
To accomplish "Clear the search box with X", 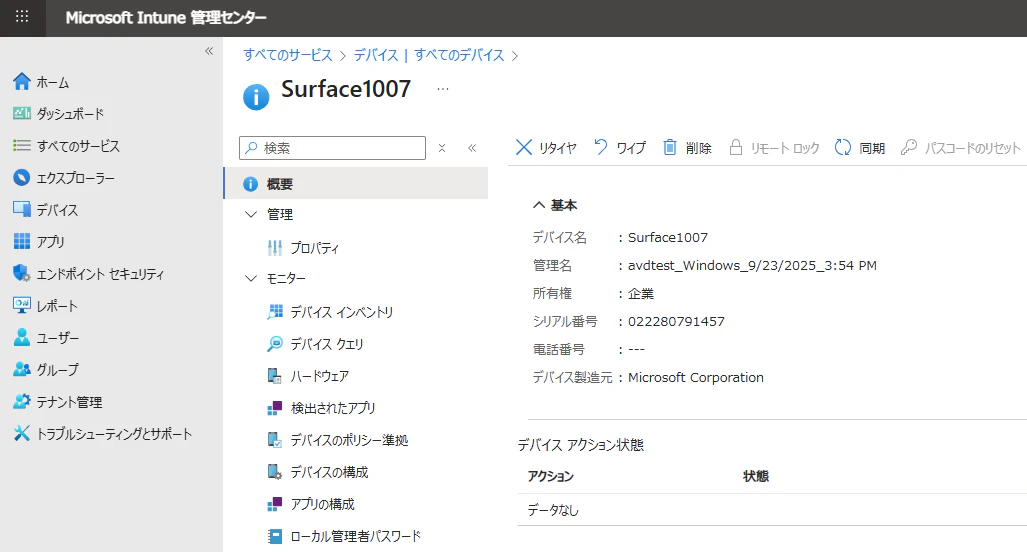I will click(x=442, y=148).
